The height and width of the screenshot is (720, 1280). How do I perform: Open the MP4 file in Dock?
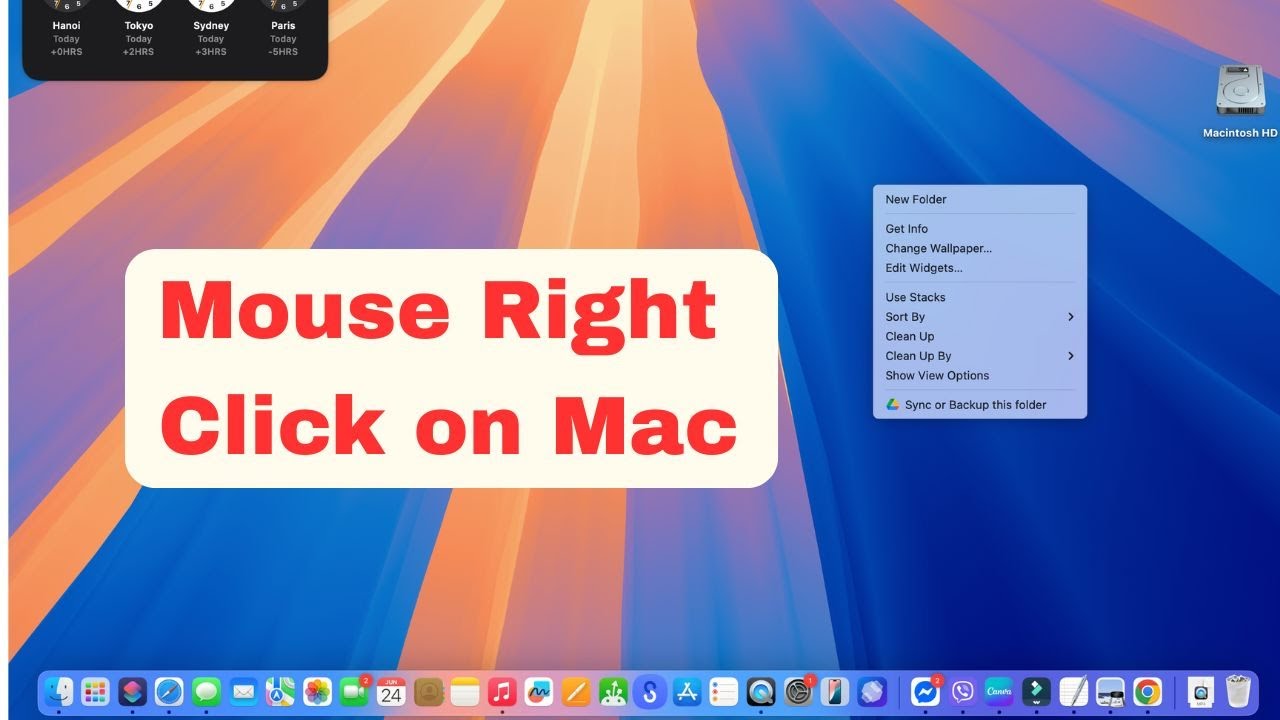[x=1201, y=691]
